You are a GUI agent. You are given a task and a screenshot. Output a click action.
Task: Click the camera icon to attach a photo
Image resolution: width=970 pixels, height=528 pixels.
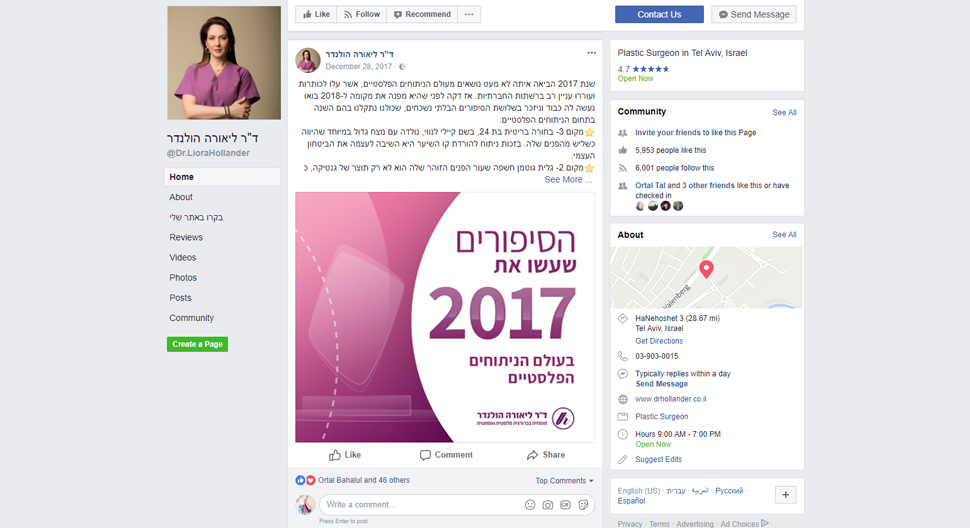[x=547, y=505]
